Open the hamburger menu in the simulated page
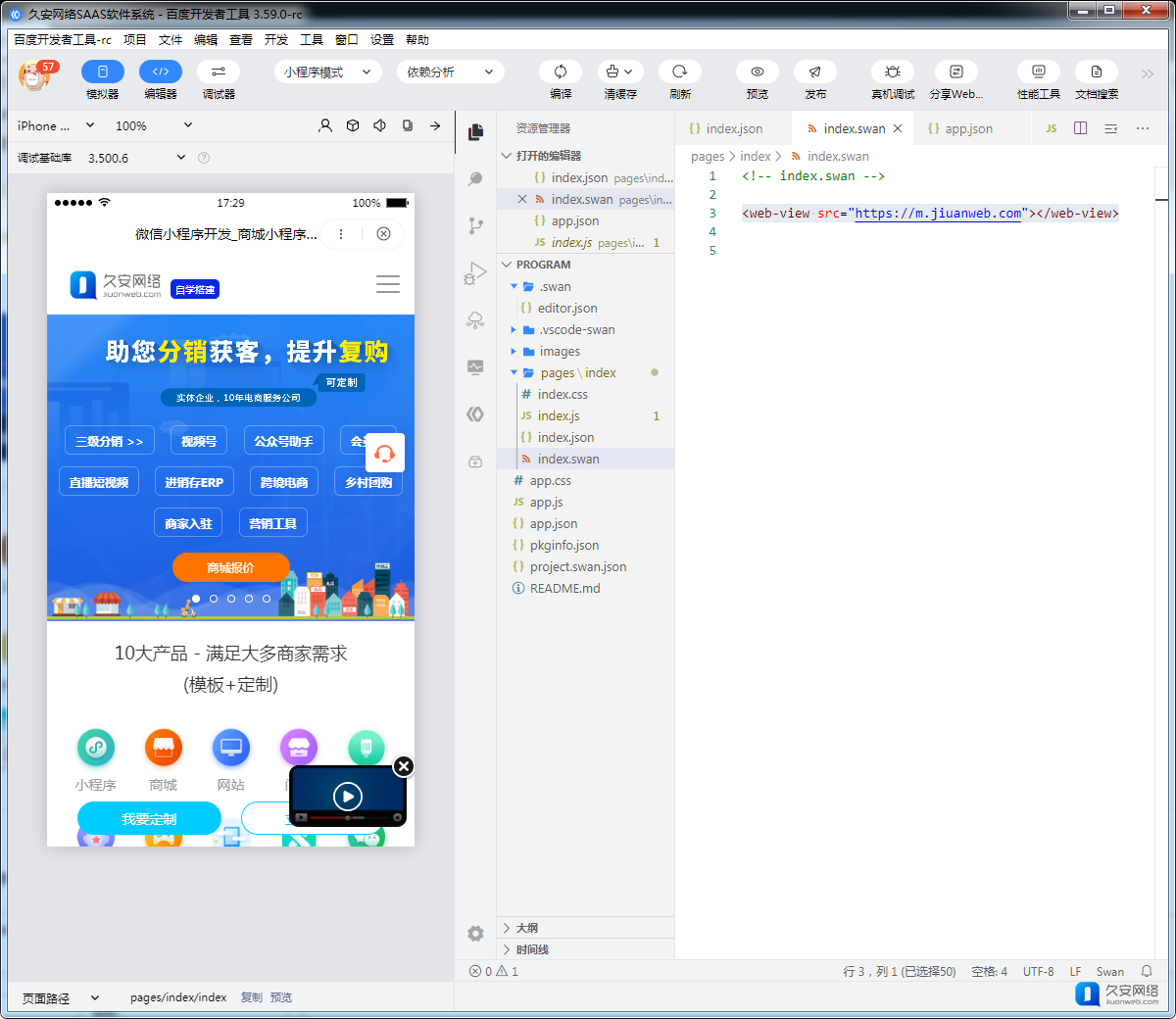 coord(388,284)
